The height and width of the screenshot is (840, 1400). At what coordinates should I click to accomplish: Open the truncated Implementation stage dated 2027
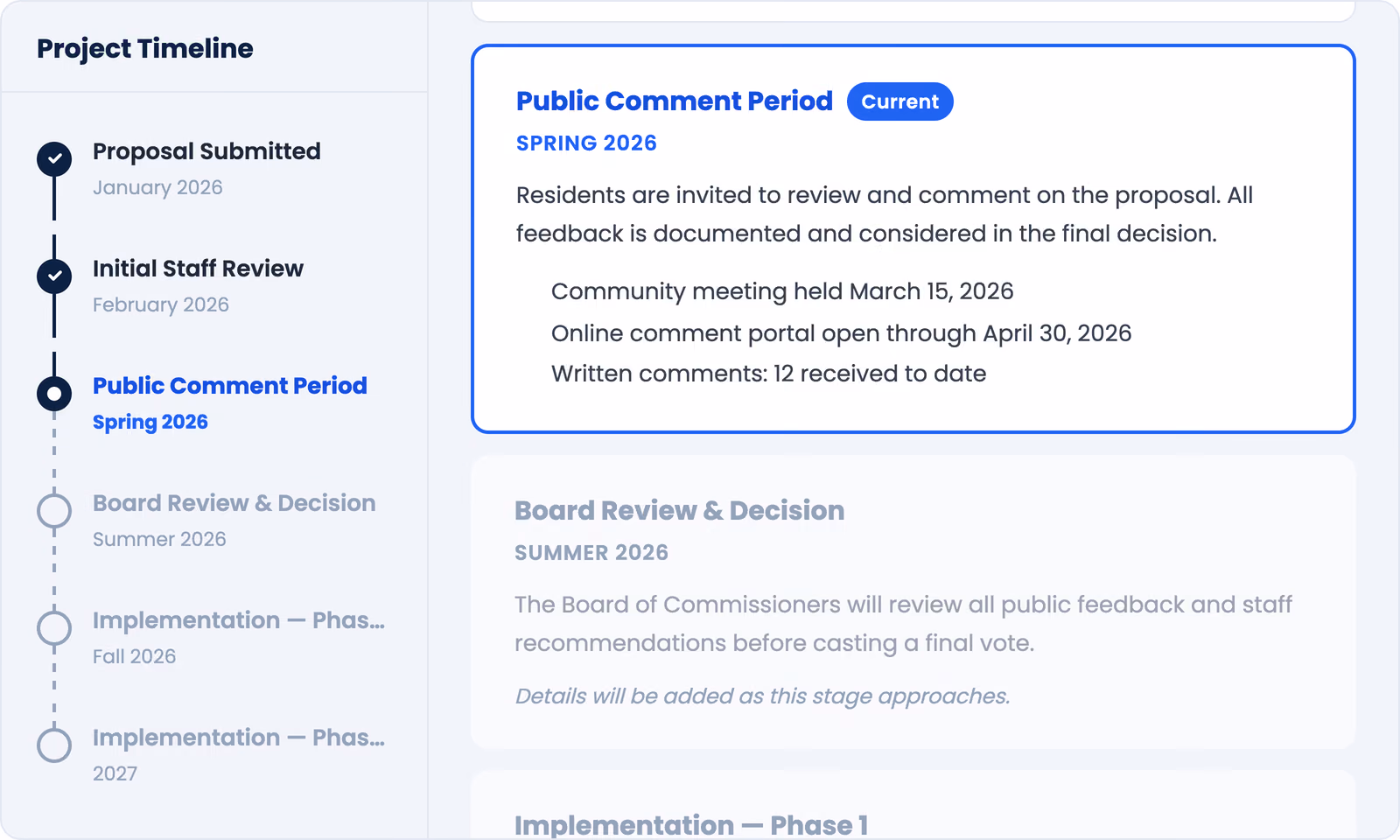(239, 738)
